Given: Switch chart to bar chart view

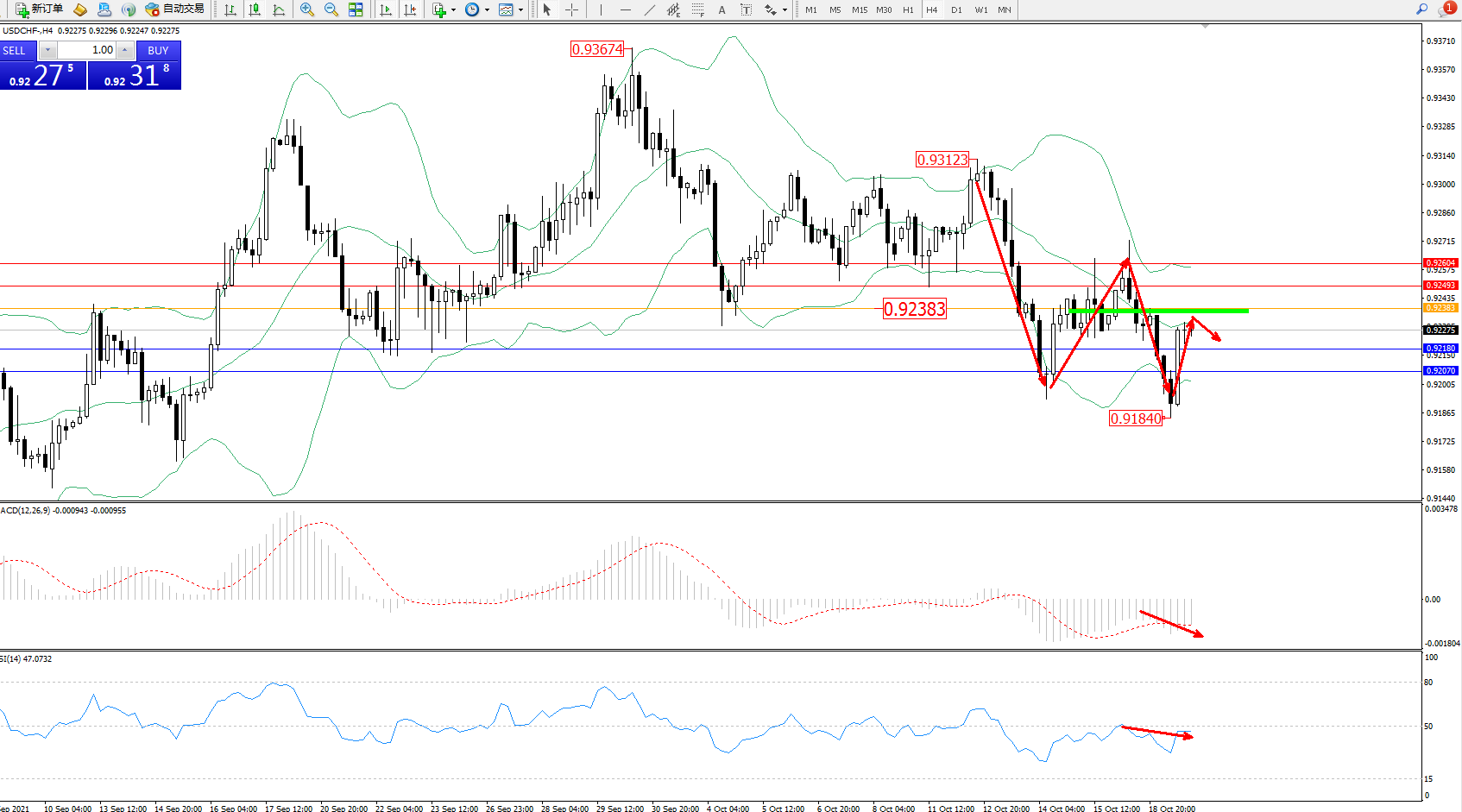Looking at the screenshot, I should 230,9.
